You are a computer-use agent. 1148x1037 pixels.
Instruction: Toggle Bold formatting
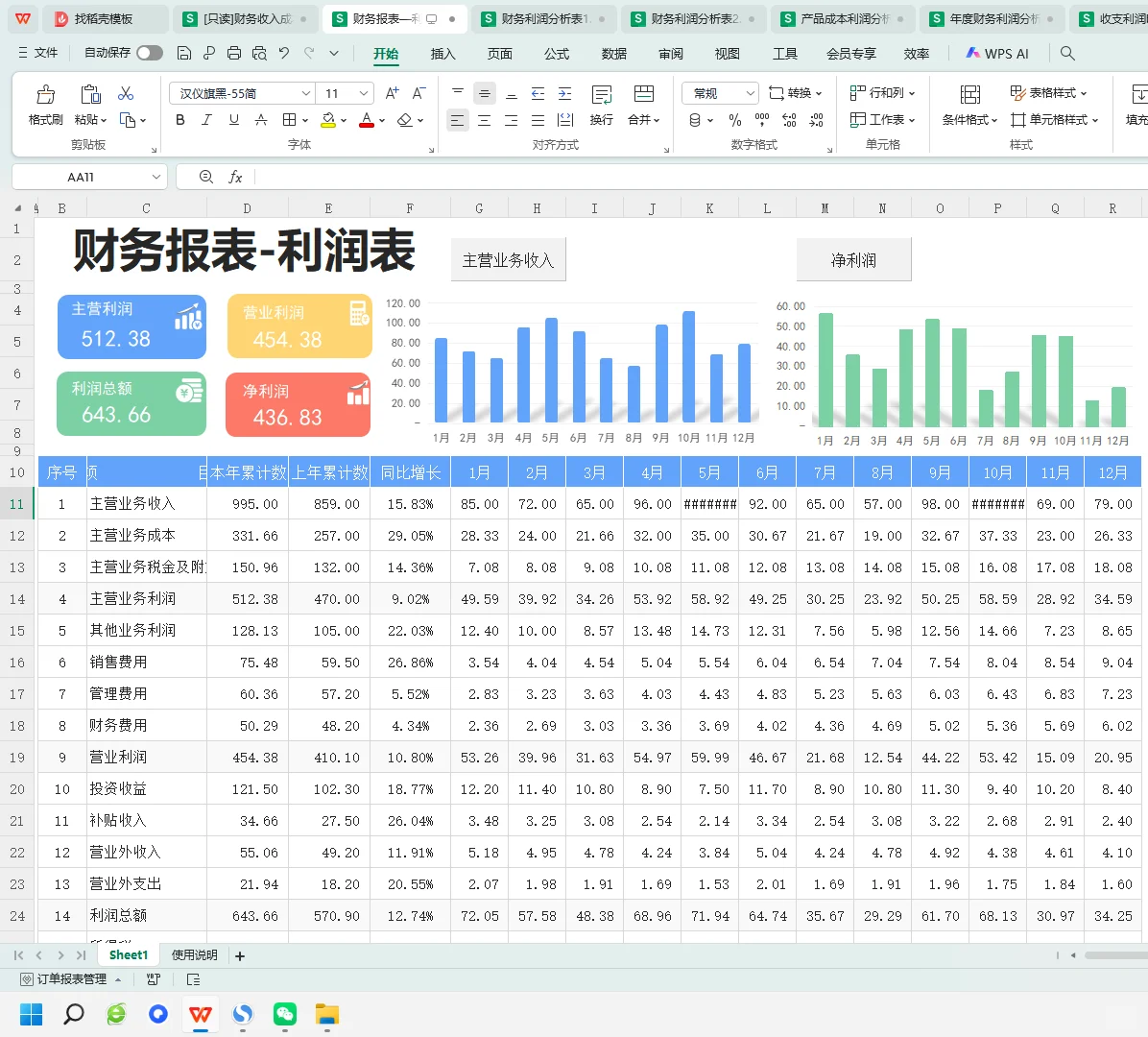point(180,120)
